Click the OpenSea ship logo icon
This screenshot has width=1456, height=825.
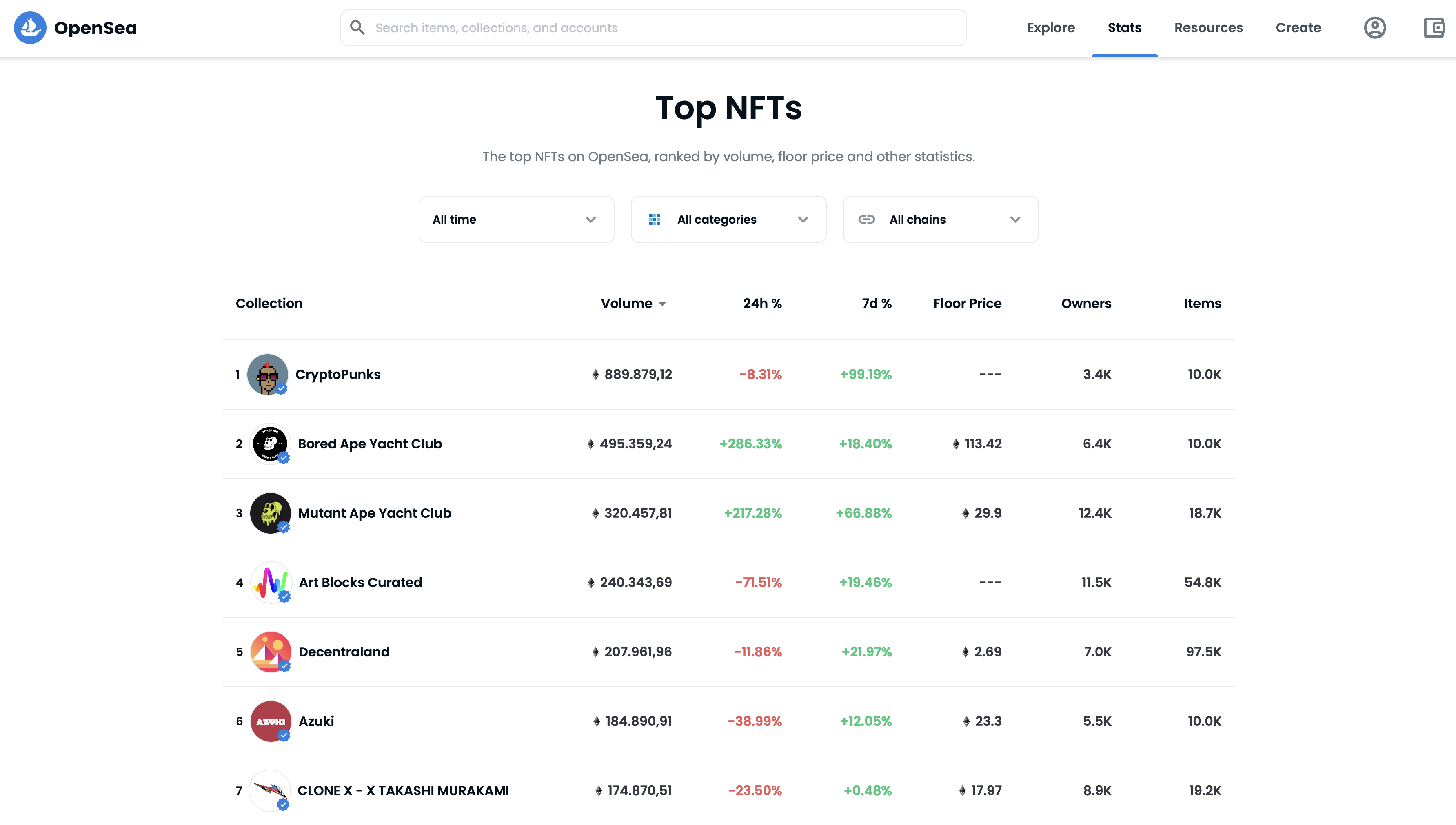30,28
